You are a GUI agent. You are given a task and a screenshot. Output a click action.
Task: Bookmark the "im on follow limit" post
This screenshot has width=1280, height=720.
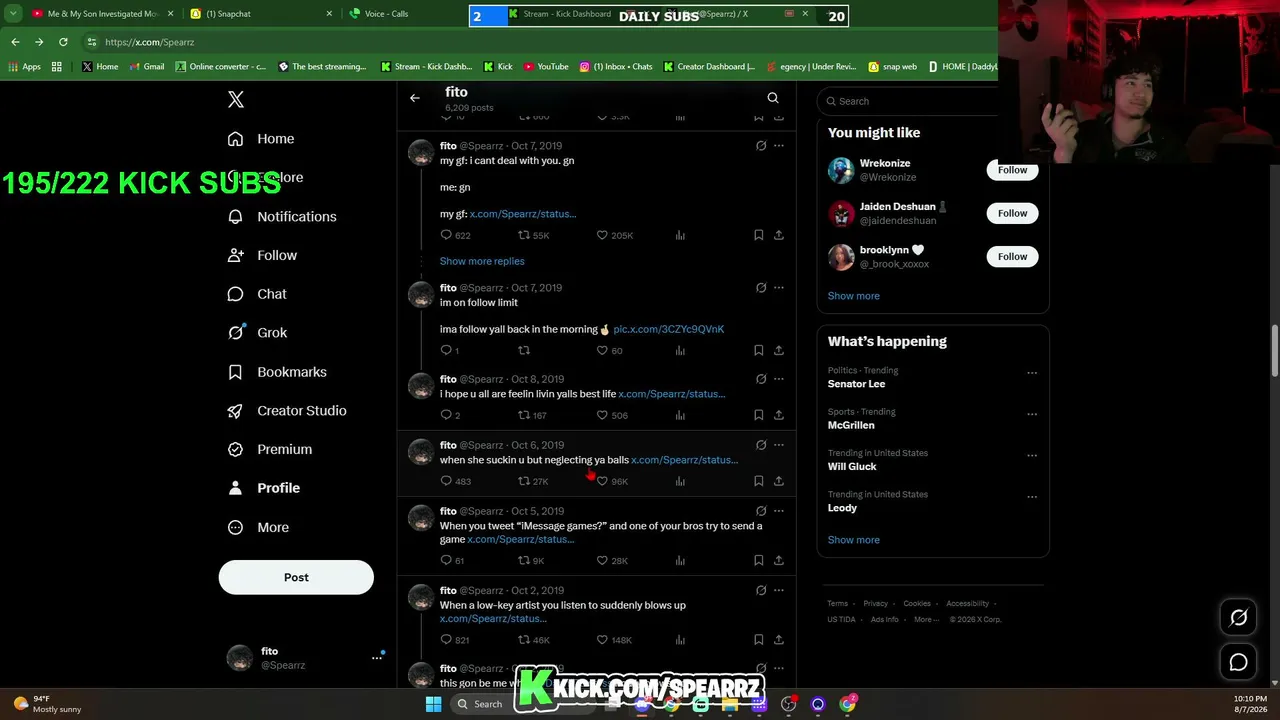tap(759, 350)
